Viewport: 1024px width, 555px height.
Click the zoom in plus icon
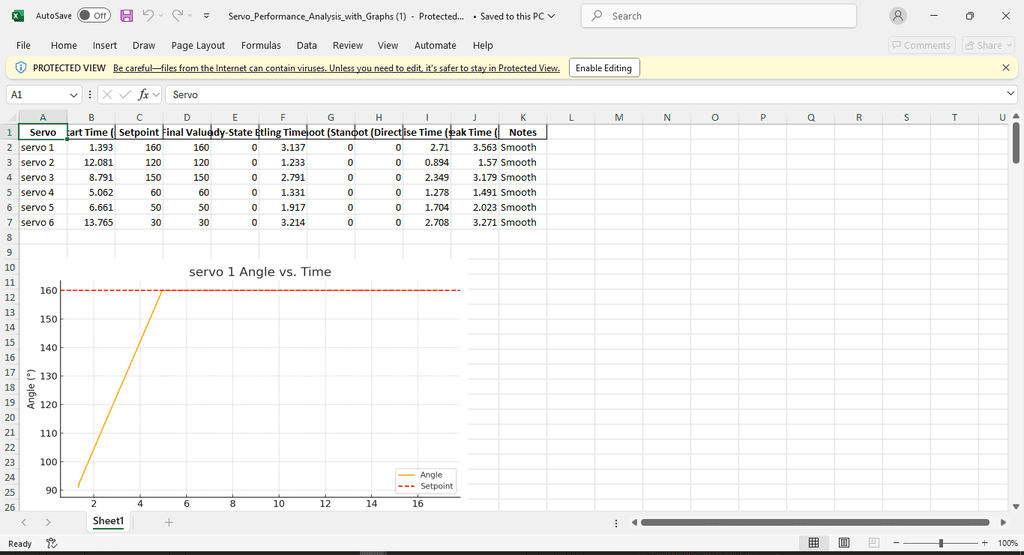[985, 543]
